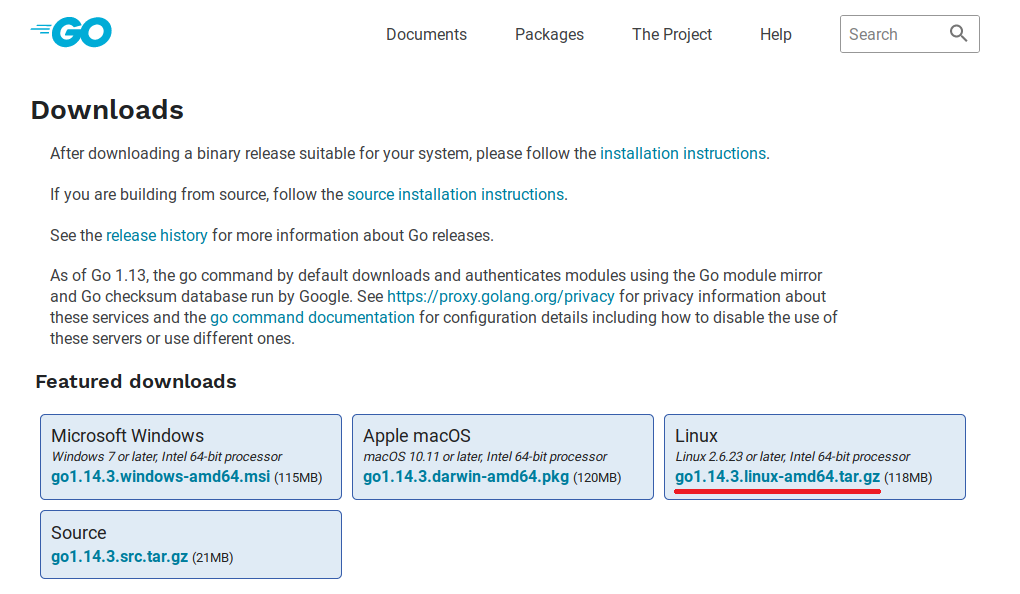Follow the source installation instructions link
The width and height of the screenshot is (1020, 594).
click(455, 195)
